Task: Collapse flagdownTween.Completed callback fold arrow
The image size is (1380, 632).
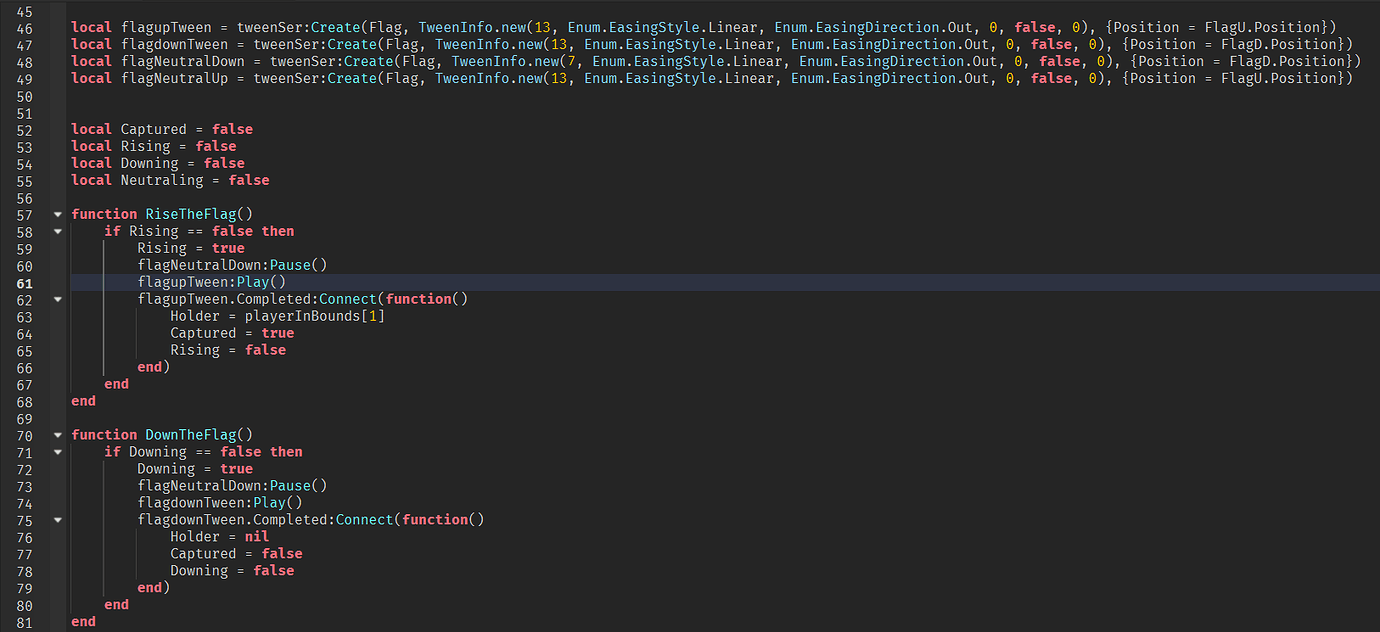Action: tap(57, 520)
